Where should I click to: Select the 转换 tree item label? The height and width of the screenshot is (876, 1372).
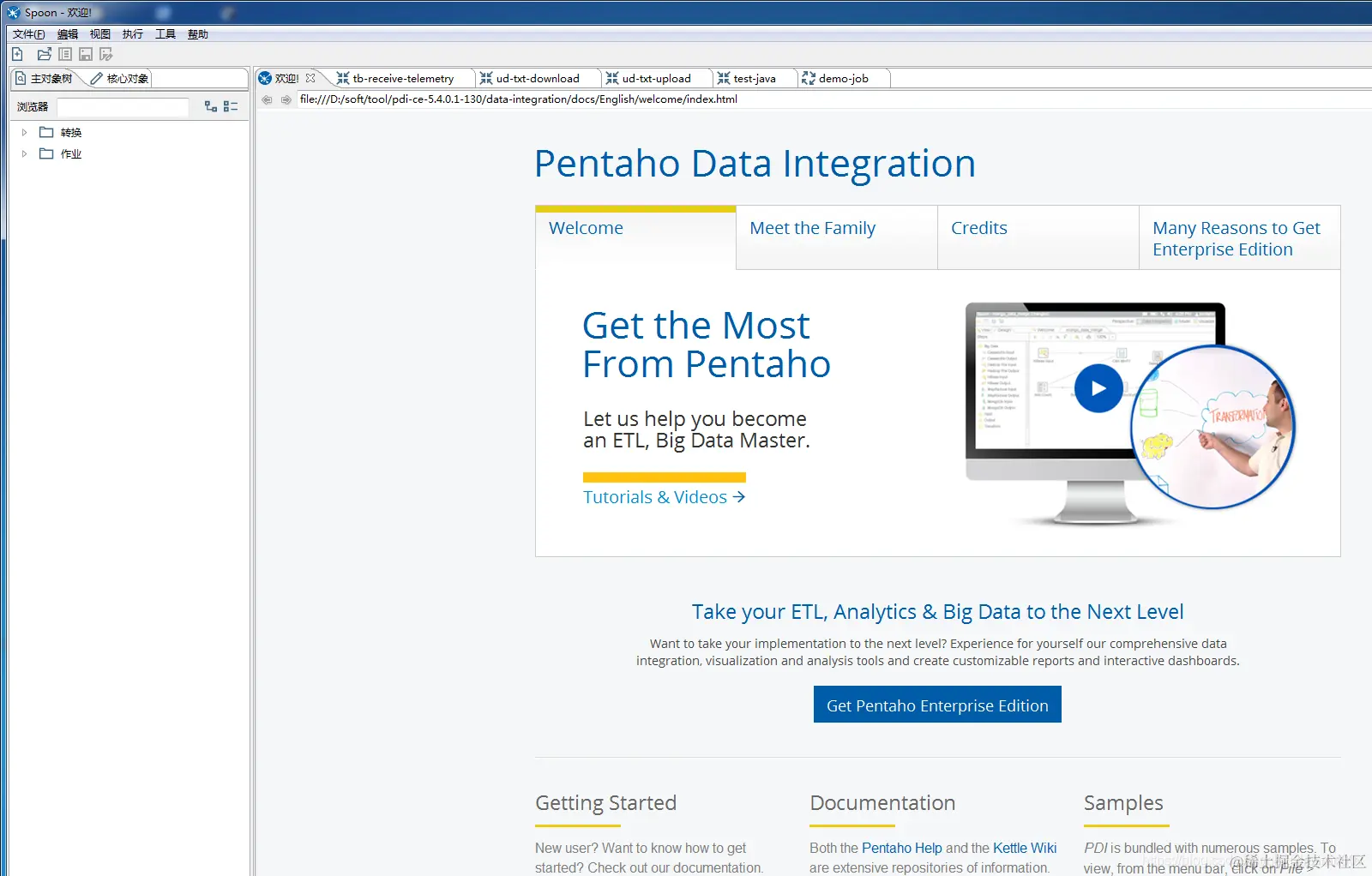pos(71,133)
